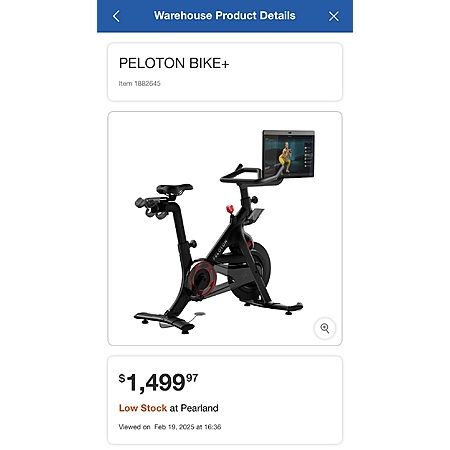
Task: Tap the Low Stock status label
Action: 143,408
